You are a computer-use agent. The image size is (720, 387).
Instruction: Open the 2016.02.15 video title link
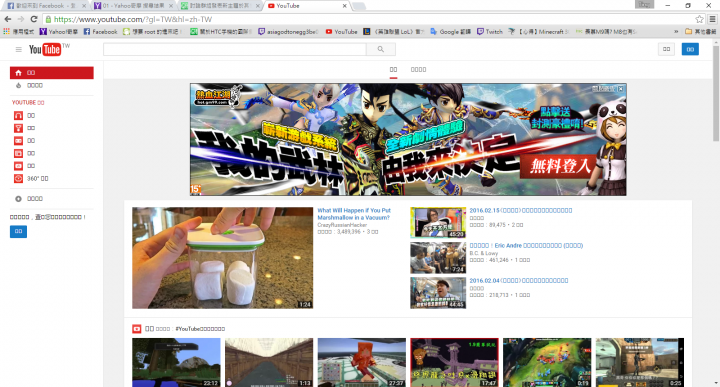521,210
